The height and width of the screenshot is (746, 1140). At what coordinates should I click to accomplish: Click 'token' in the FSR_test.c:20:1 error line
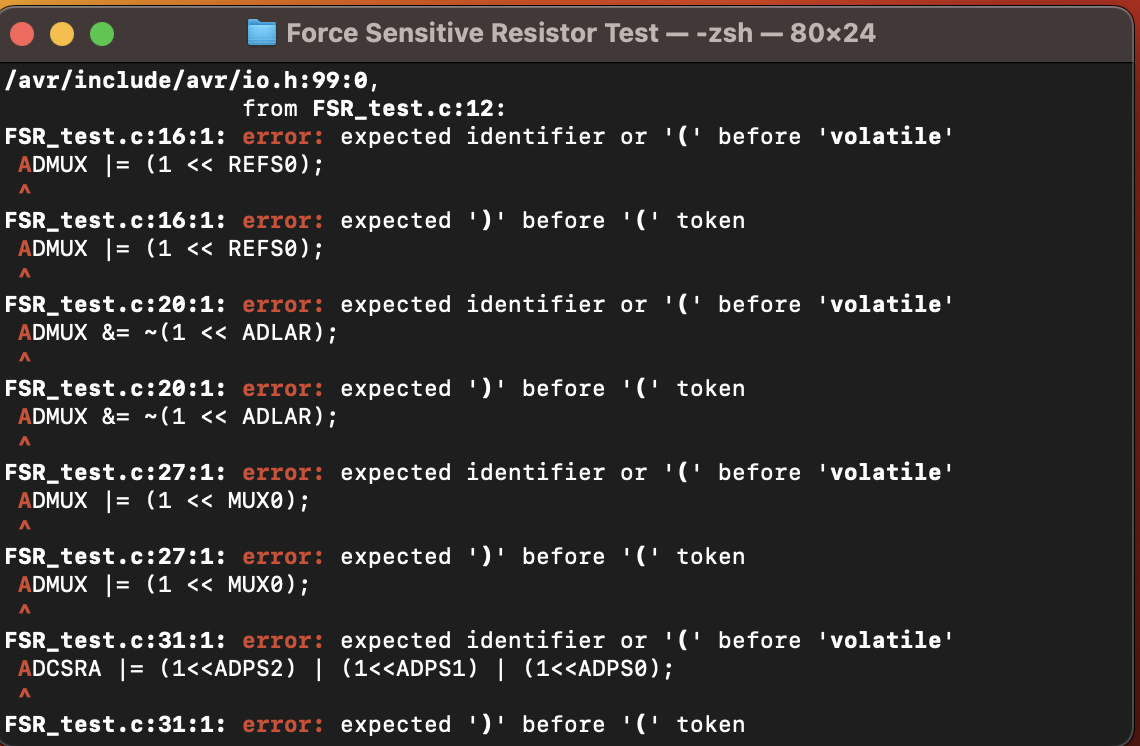(710, 388)
